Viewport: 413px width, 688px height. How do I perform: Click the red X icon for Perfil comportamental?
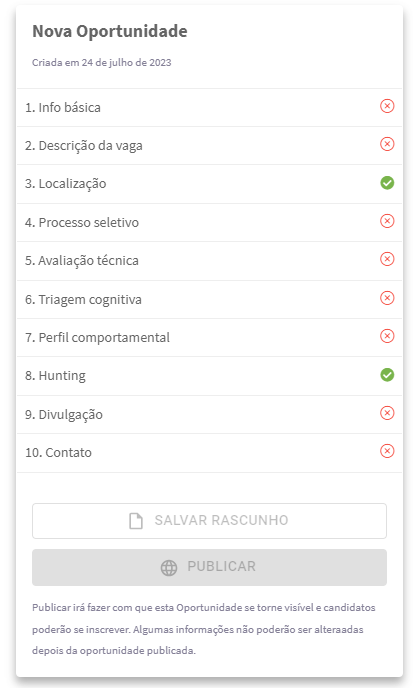coord(387,336)
